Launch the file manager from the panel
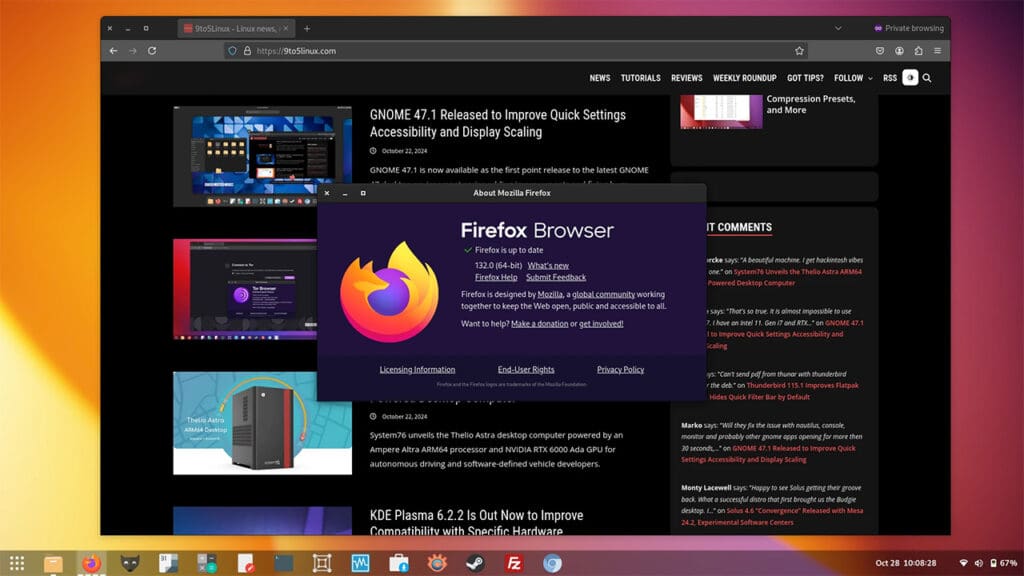 (x=53, y=563)
